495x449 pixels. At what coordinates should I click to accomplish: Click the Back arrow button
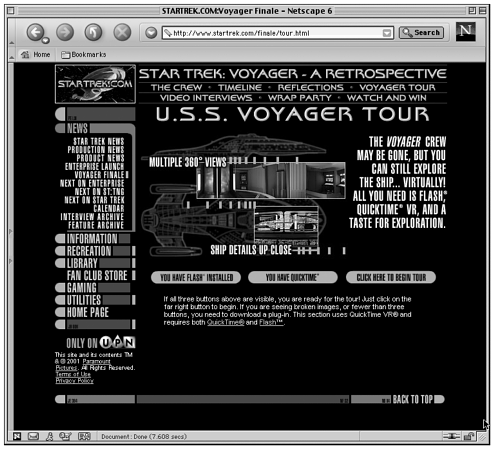tap(35, 32)
